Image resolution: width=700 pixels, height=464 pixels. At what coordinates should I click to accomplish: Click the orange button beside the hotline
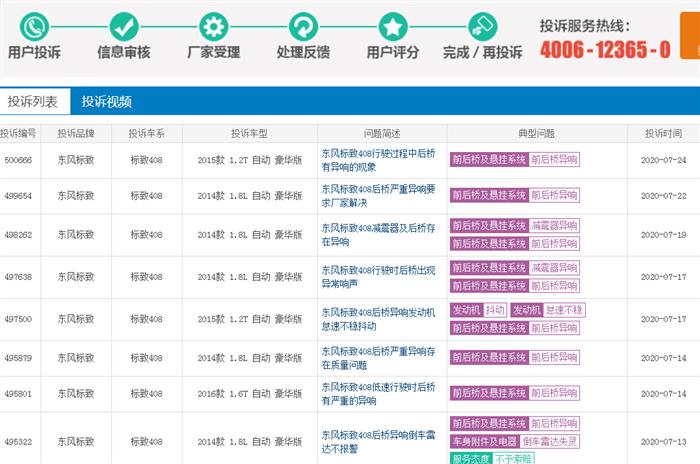[690, 35]
